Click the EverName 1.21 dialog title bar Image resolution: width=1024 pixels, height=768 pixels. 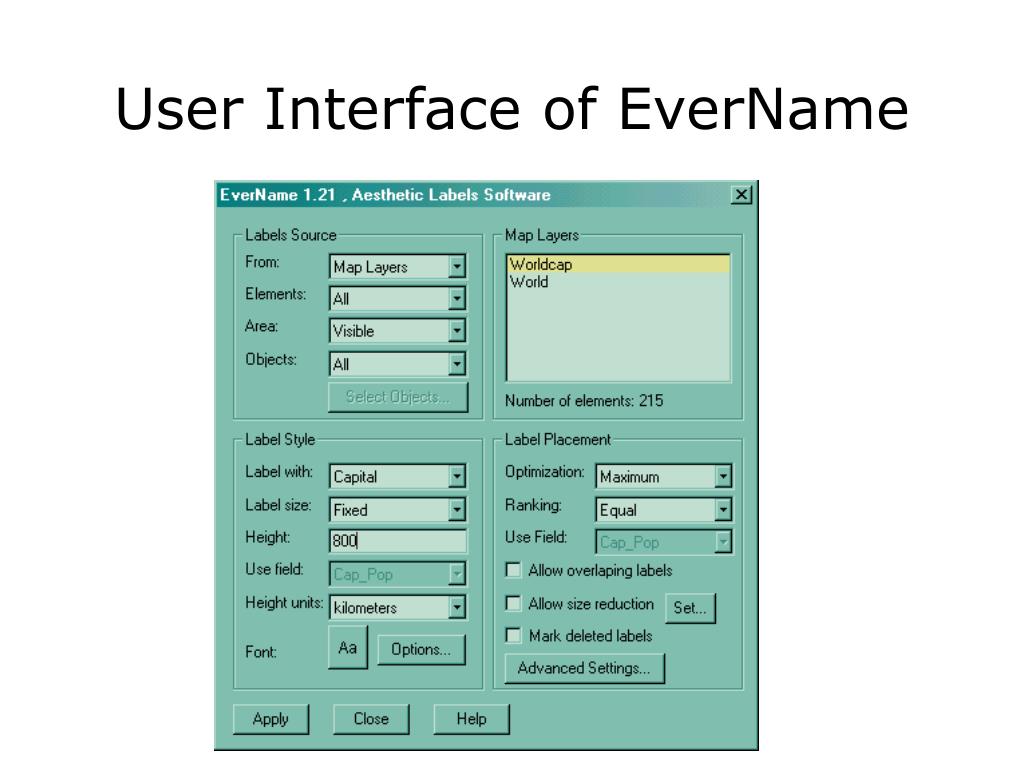pyautogui.click(x=486, y=195)
